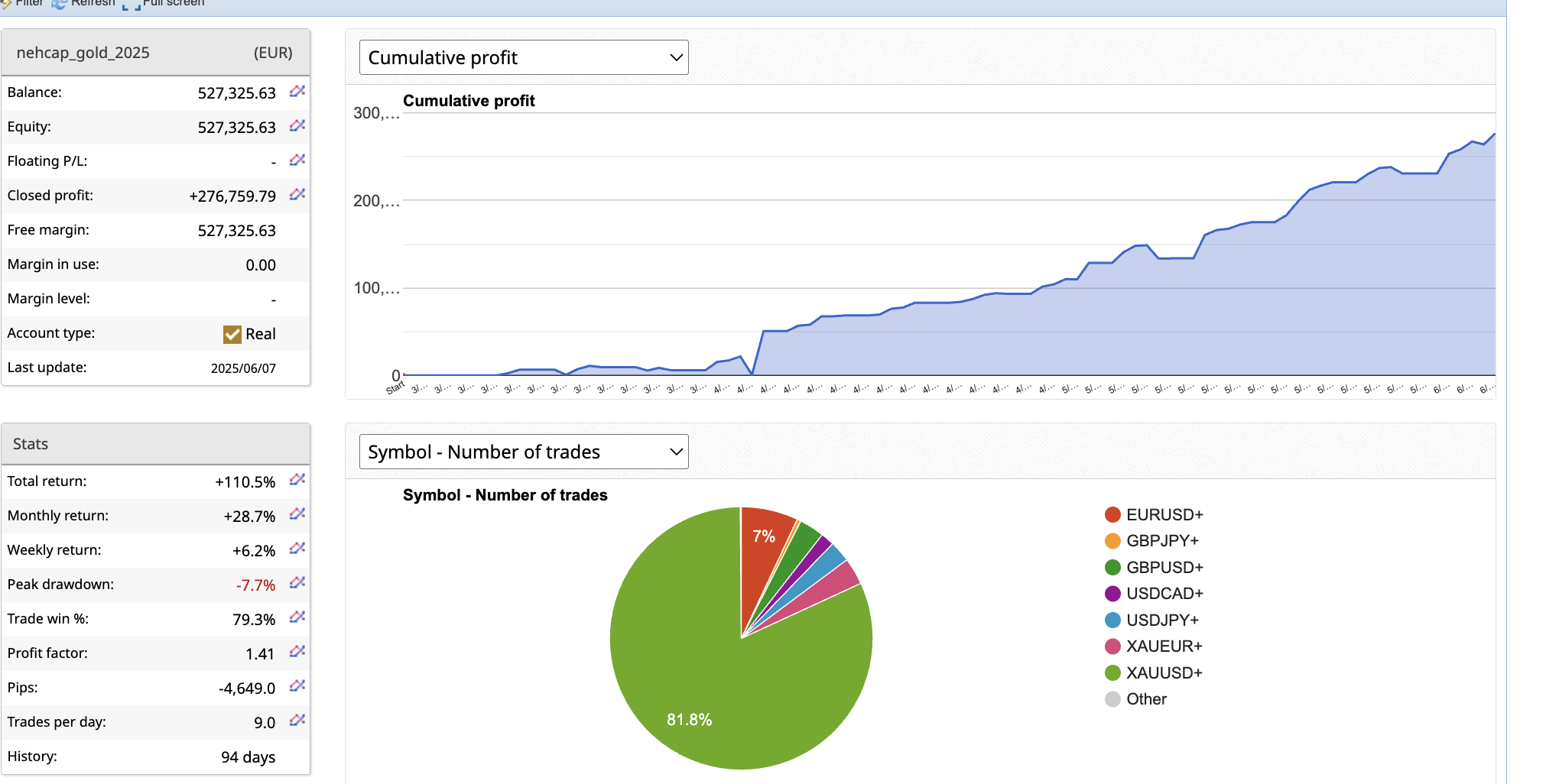This screenshot has height=784, width=1546.
Task: Expand the Symbol - Number of trades dropdown
Action: [x=524, y=452]
